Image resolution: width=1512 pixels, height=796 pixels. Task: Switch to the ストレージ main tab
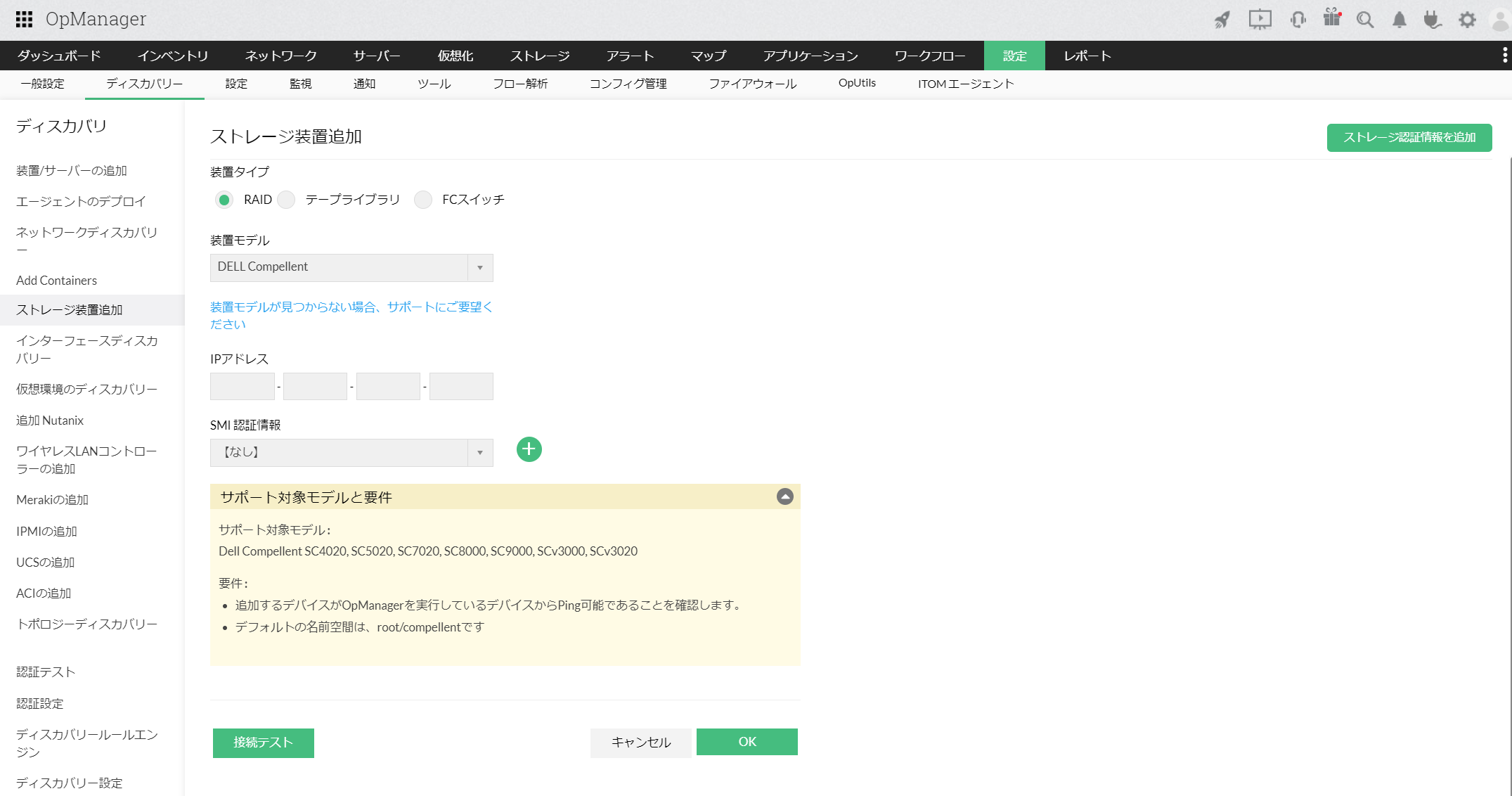coord(539,56)
